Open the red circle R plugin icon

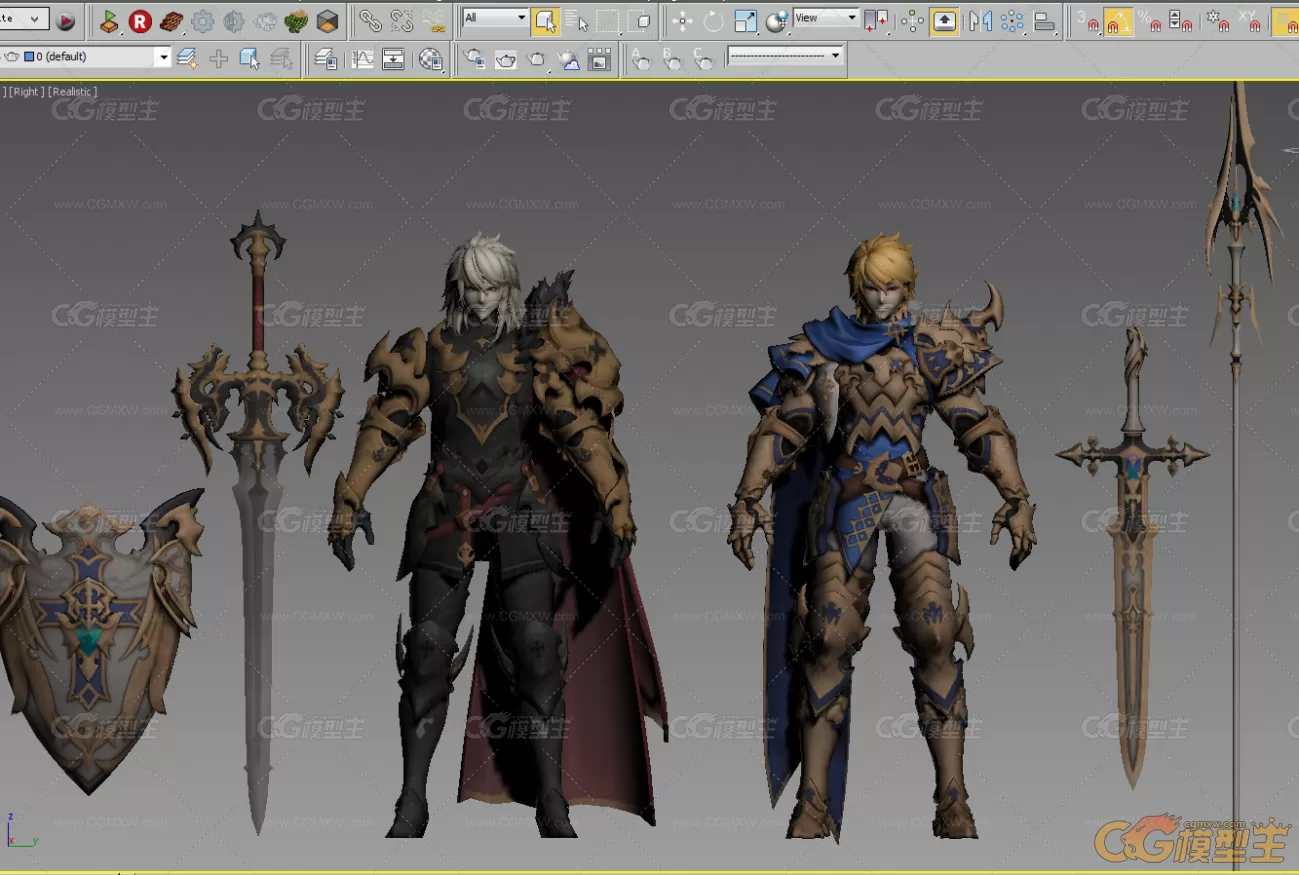coord(140,21)
